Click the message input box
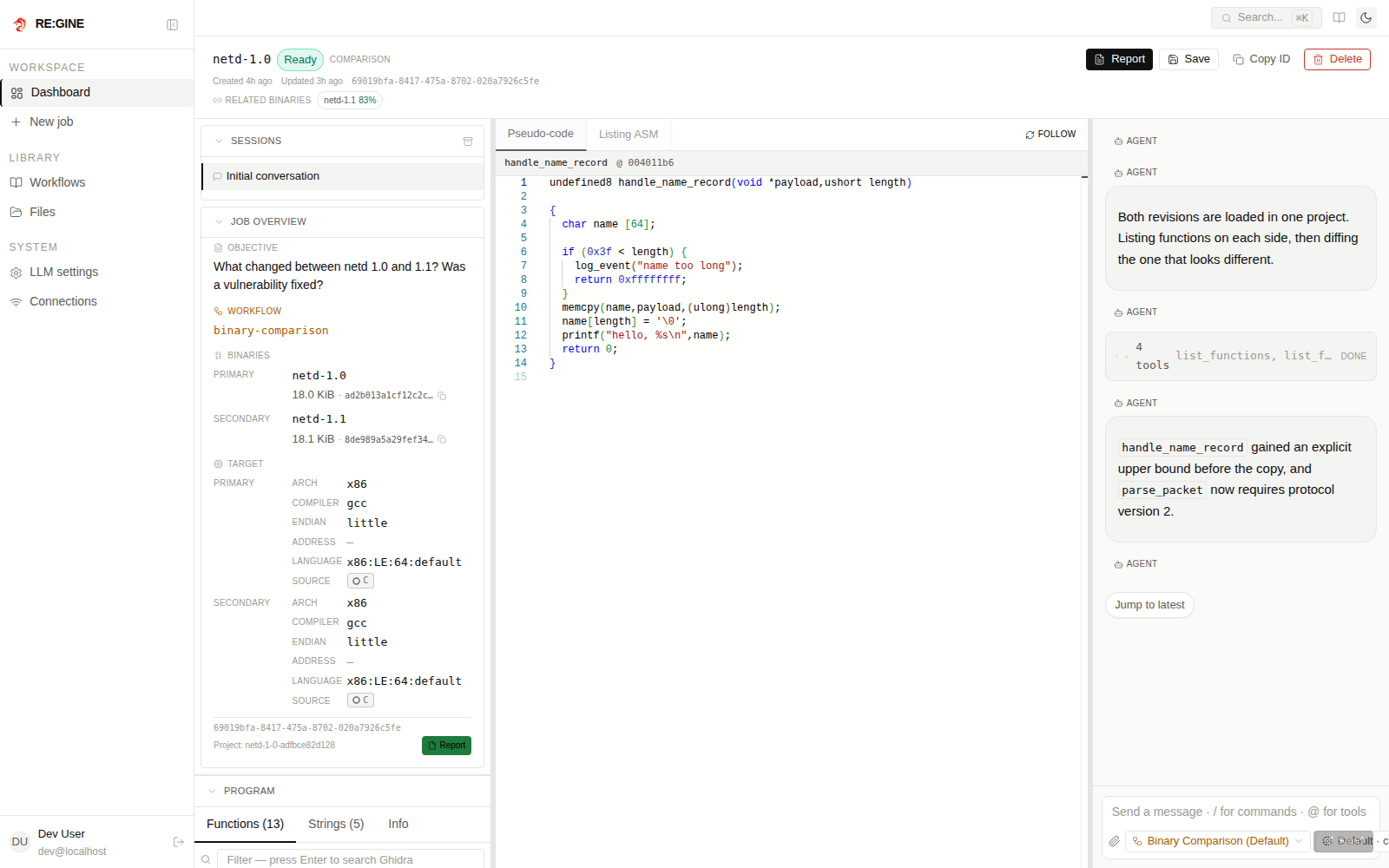Screen dimensions: 1389x868 click(1240, 812)
